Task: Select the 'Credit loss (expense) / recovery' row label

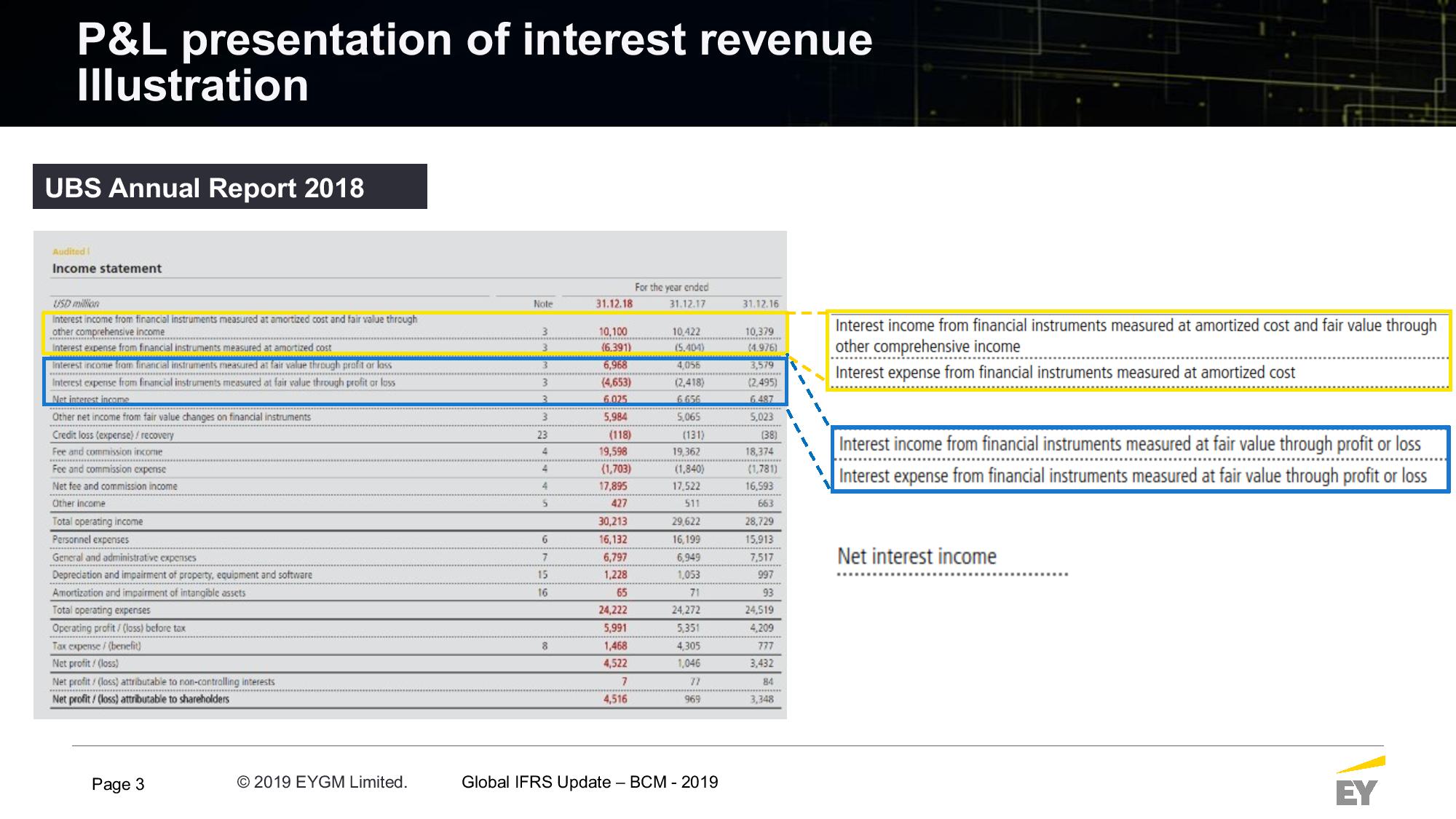Action: pos(113,435)
